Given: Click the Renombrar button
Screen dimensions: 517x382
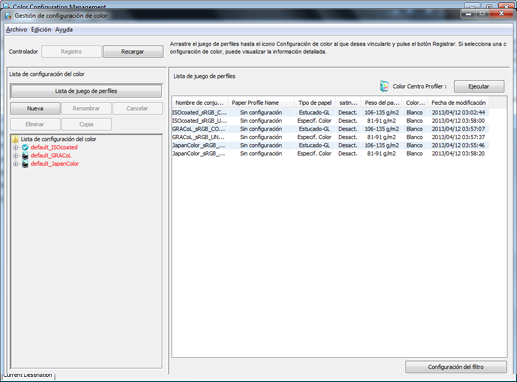Looking at the screenshot, I should [x=86, y=108].
